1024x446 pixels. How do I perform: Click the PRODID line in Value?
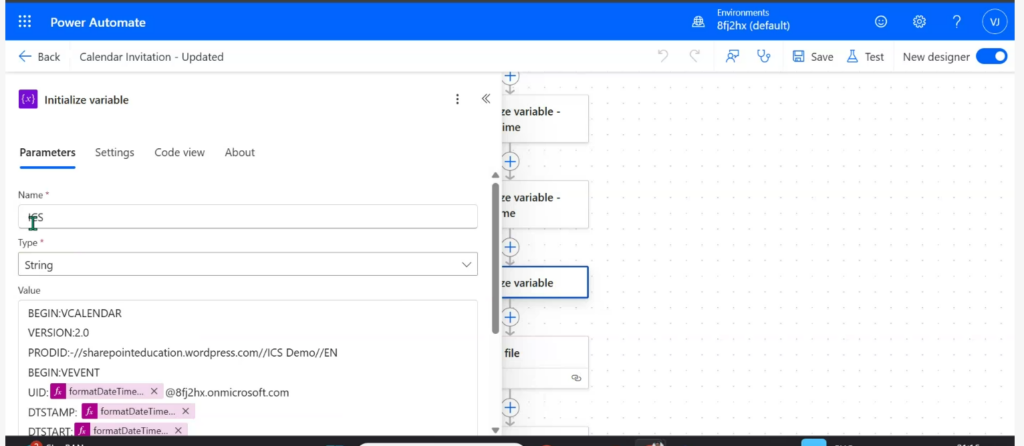tap(182, 353)
